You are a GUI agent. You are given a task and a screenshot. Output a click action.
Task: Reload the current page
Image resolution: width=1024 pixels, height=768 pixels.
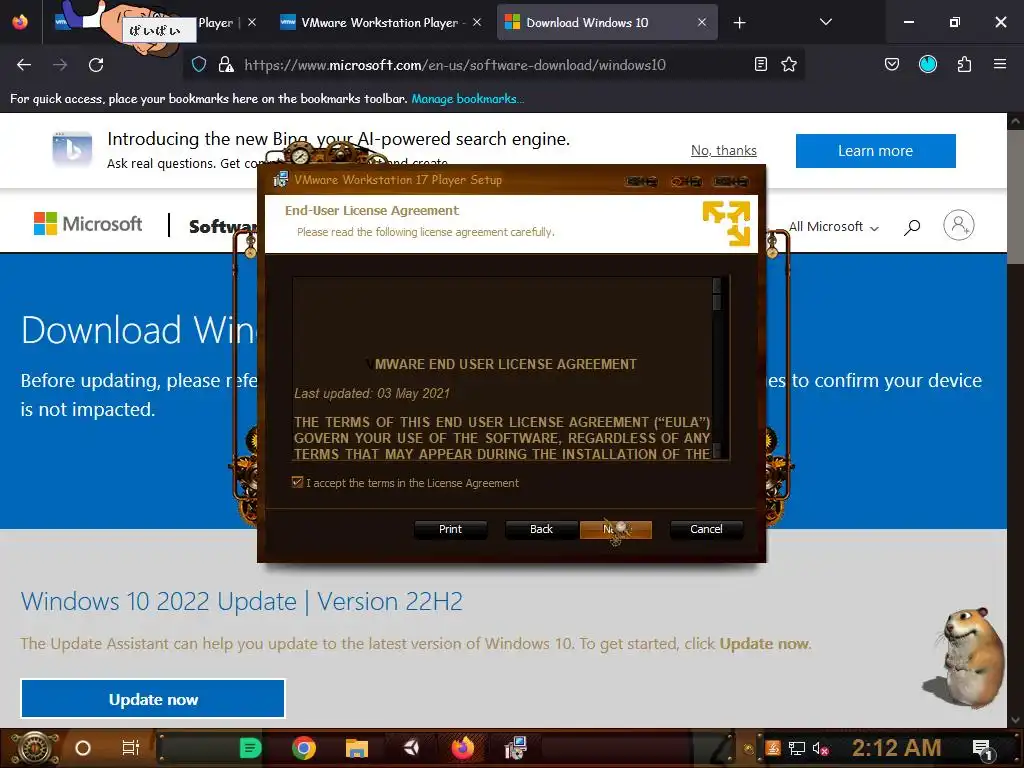pos(96,65)
